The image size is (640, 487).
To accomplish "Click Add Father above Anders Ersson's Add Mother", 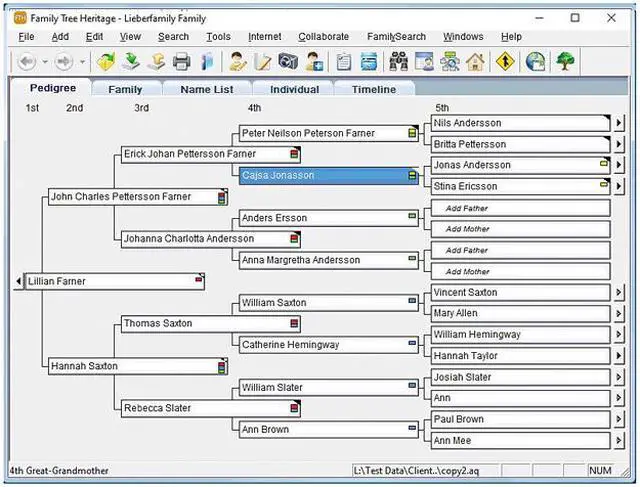I will pos(520,208).
